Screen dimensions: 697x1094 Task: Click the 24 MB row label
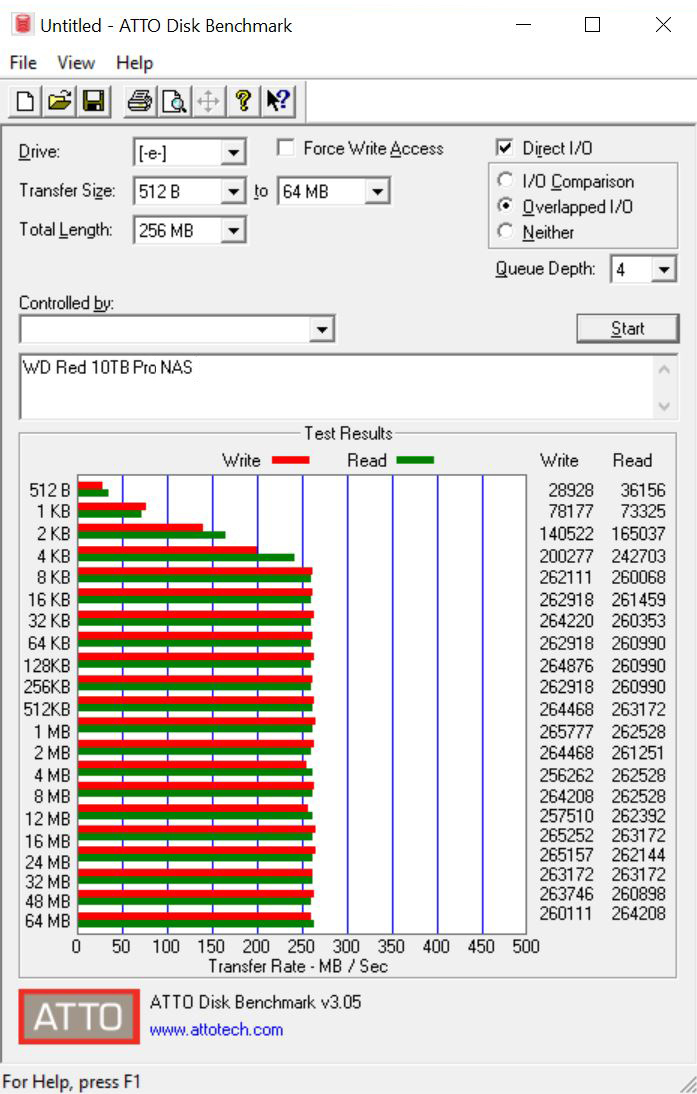[47, 862]
